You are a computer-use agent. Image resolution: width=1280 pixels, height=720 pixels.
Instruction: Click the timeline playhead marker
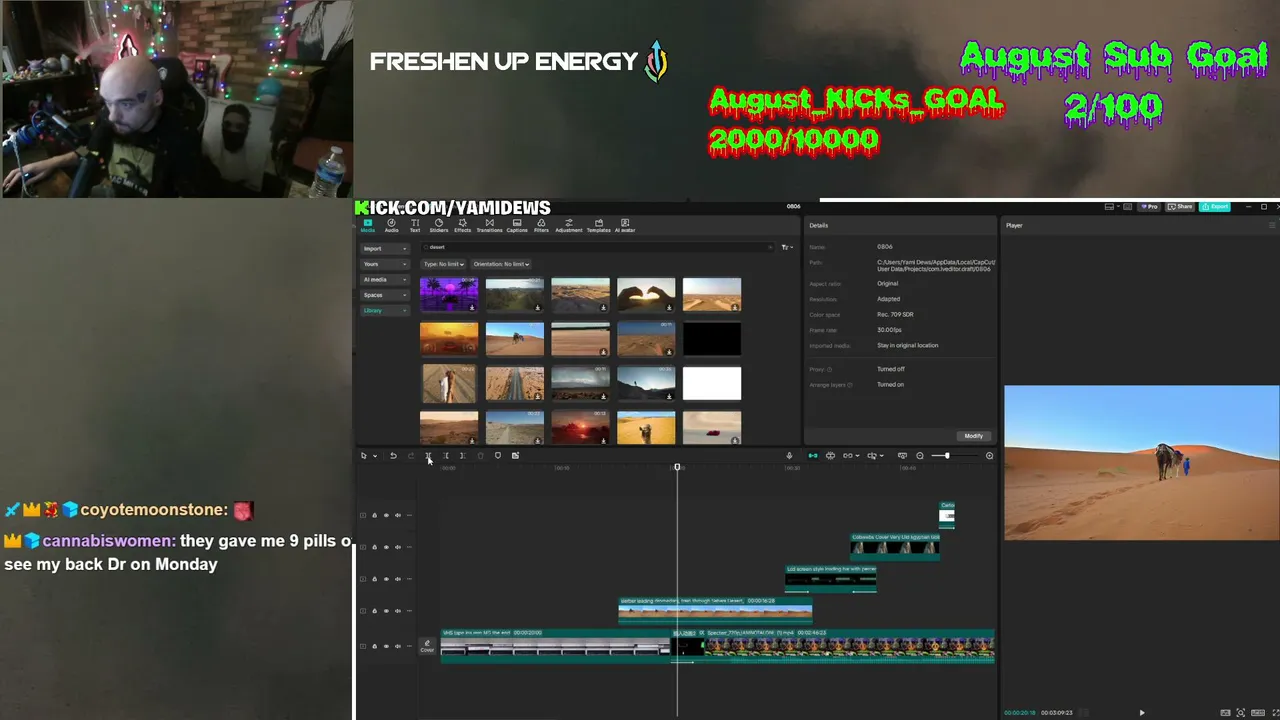pyautogui.click(x=677, y=467)
